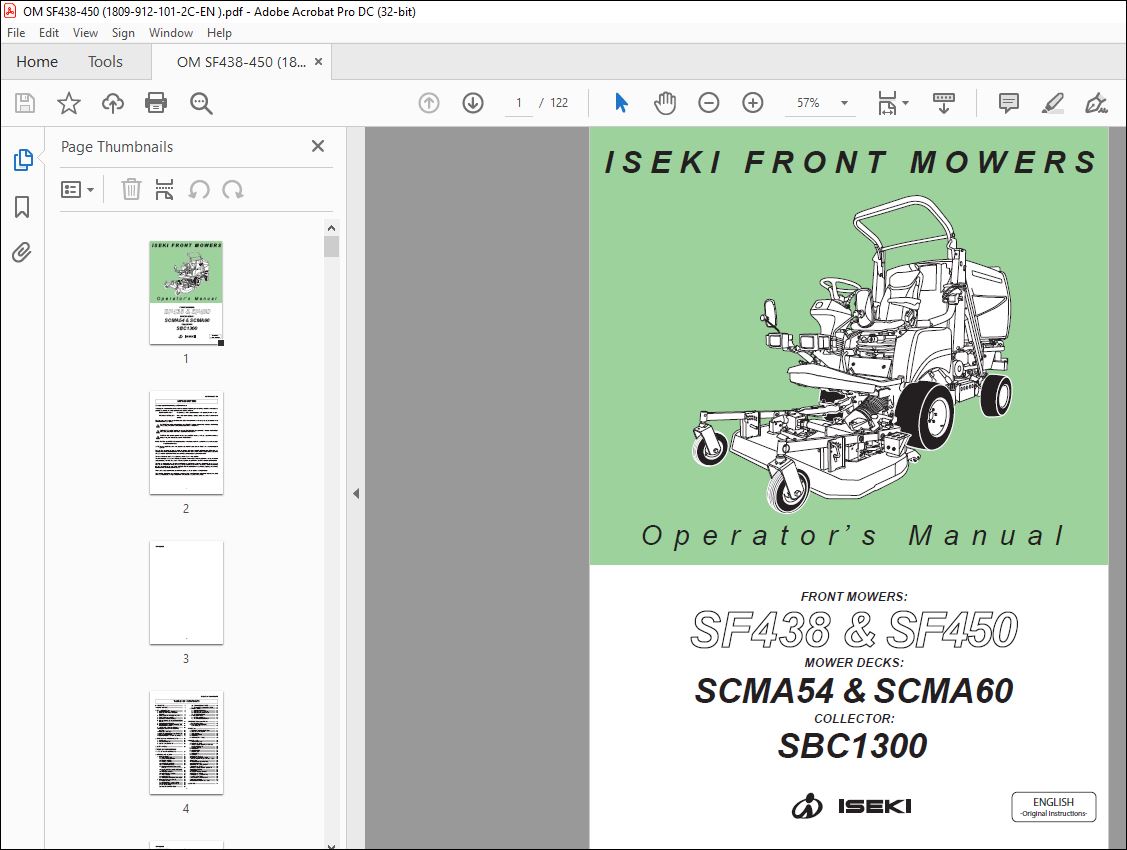Switch to the Tools tab
The height and width of the screenshot is (850, 1127).
(105, 62)
